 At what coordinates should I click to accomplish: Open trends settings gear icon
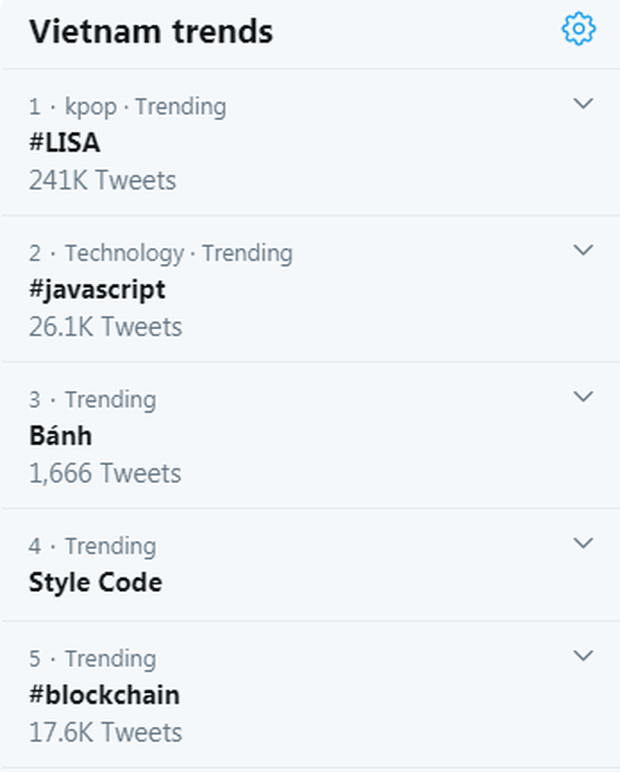(x=578, y=29)
